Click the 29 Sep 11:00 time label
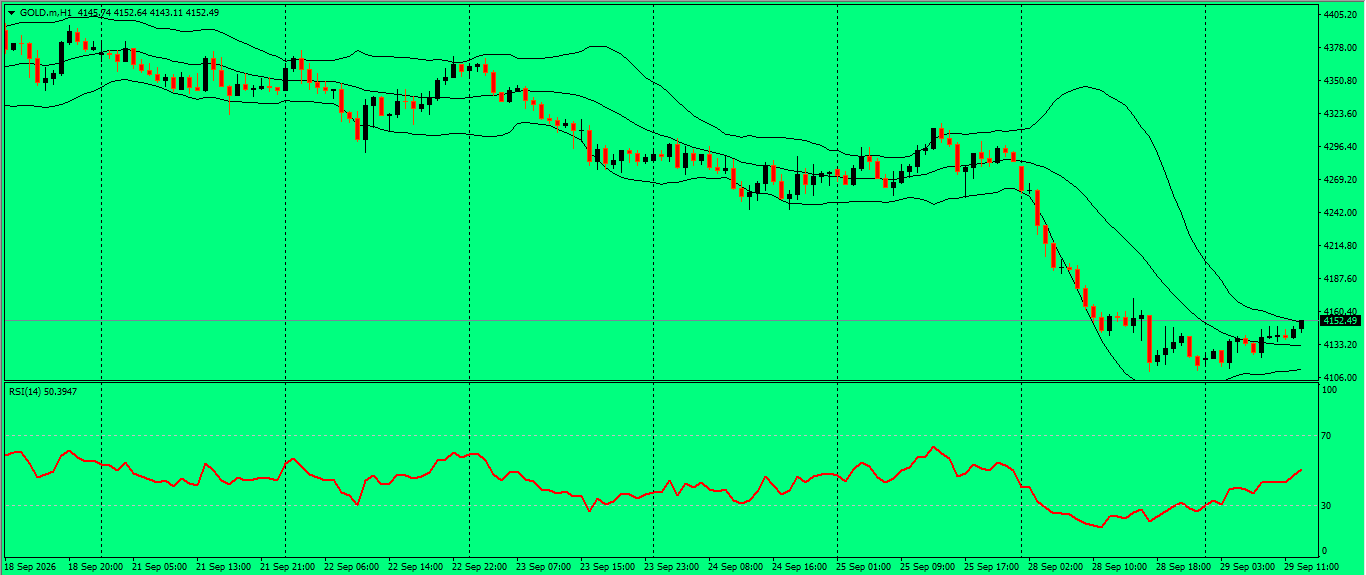 (1311, 567)
